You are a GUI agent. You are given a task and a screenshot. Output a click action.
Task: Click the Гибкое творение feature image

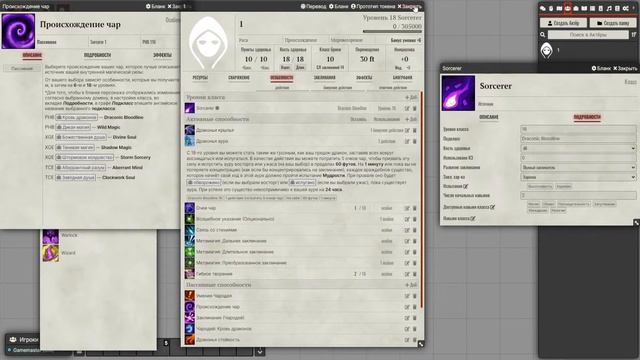(x=190, y=274)
